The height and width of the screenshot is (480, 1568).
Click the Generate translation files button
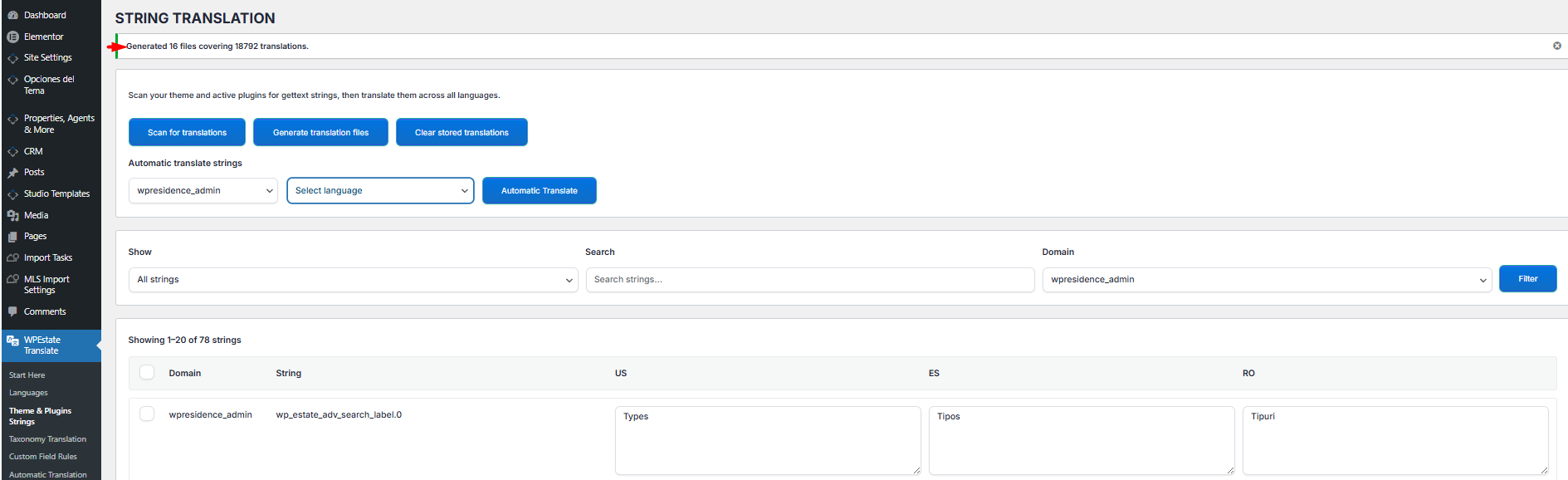click(x=320, y=133)
